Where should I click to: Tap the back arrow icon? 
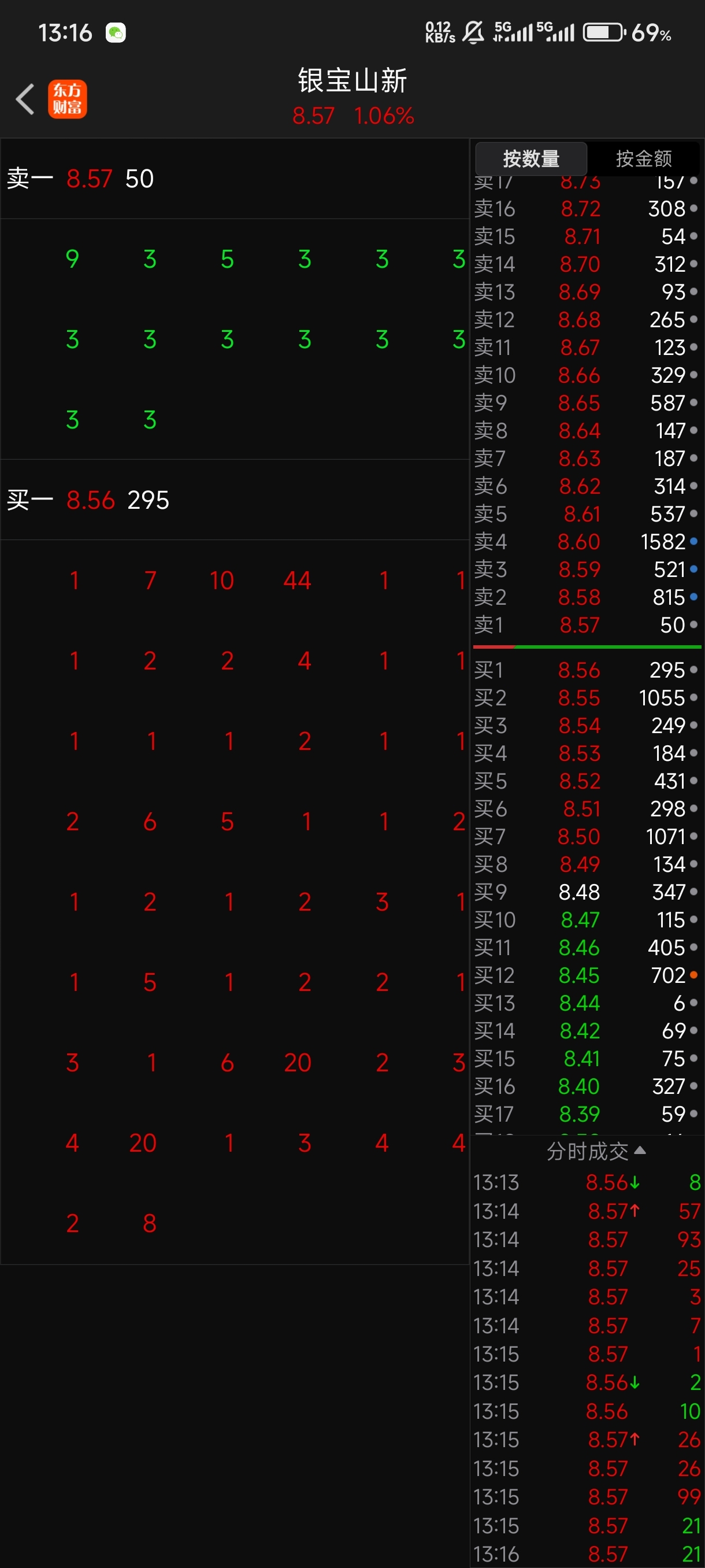click(x=25, y=99)
